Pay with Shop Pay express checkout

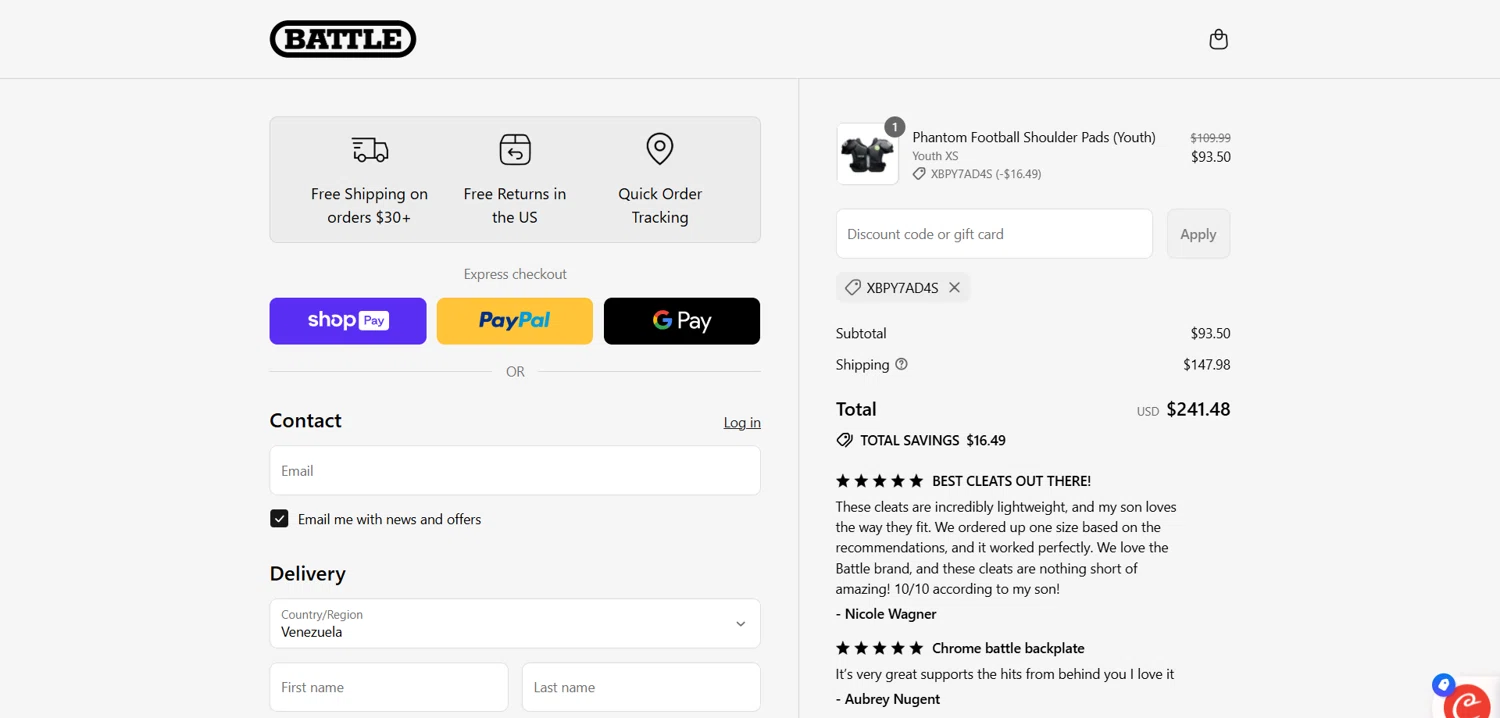click(348, 321)
